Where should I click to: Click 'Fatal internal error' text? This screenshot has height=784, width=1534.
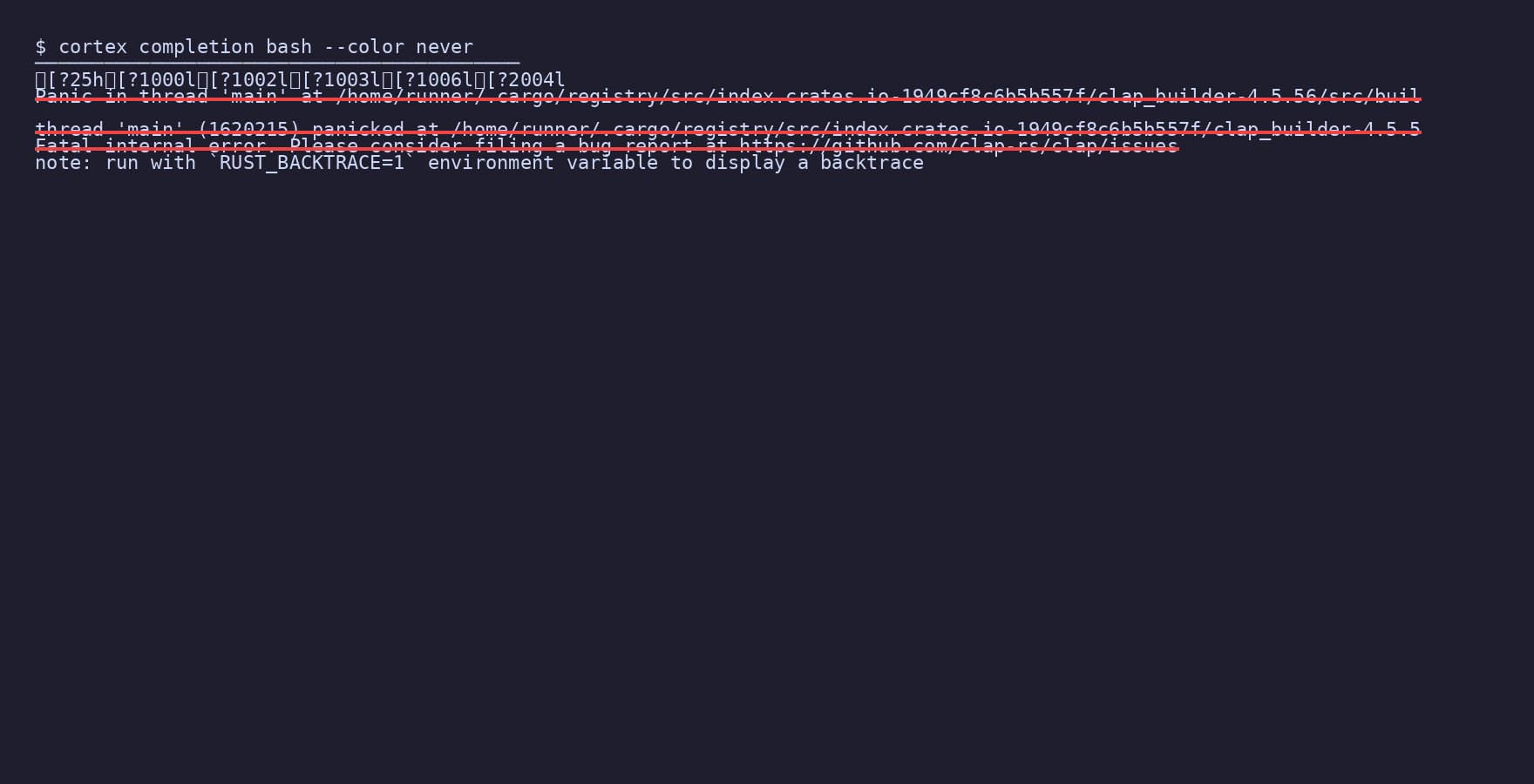[150, 145]
